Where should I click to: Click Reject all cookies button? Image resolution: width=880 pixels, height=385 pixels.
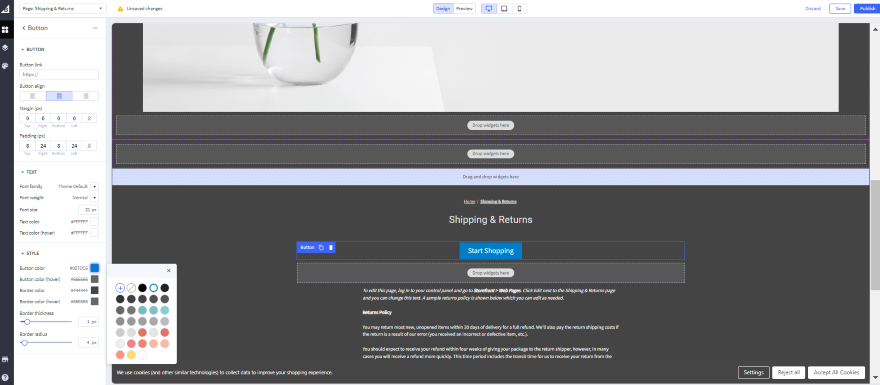point(789,373)
